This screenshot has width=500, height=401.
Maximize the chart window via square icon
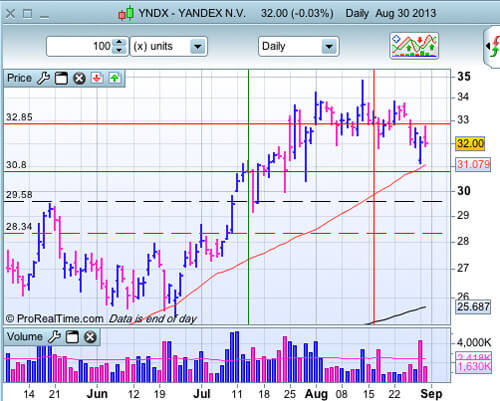point(28,14)
